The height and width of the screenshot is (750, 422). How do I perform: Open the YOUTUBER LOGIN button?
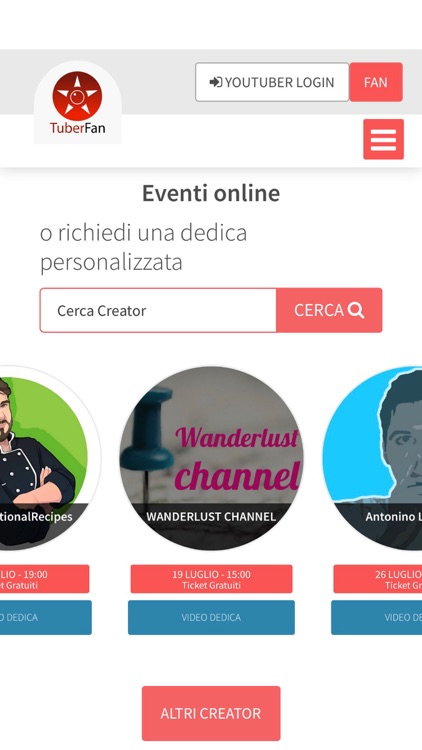coord(272,82)
